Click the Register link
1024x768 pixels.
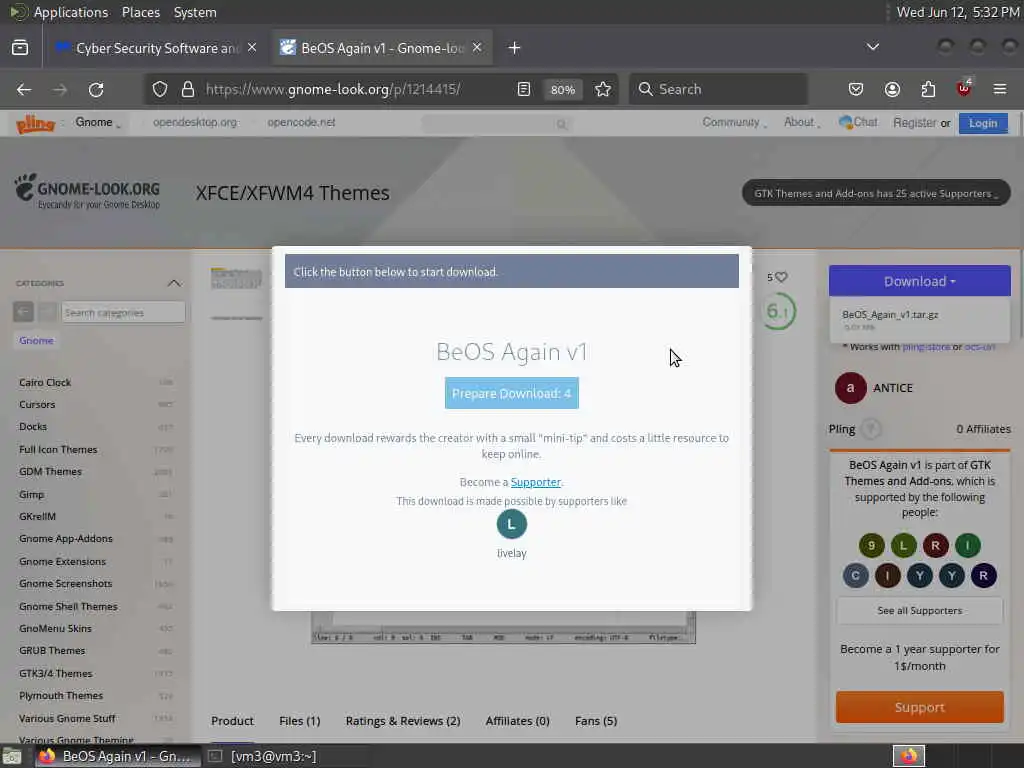pyautogui.click(x=914, y=122)
